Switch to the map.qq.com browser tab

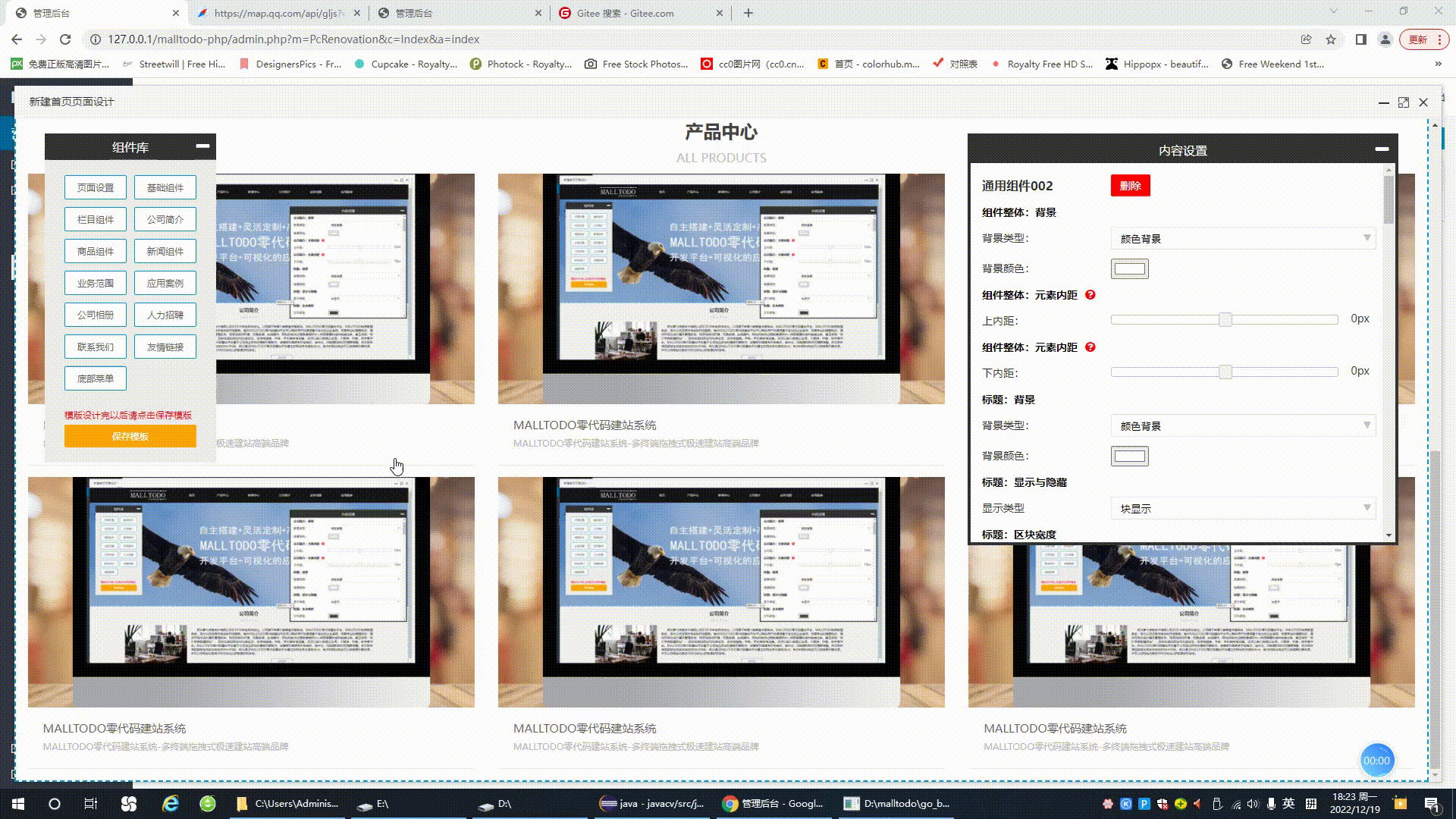click(x=278, y=13)
